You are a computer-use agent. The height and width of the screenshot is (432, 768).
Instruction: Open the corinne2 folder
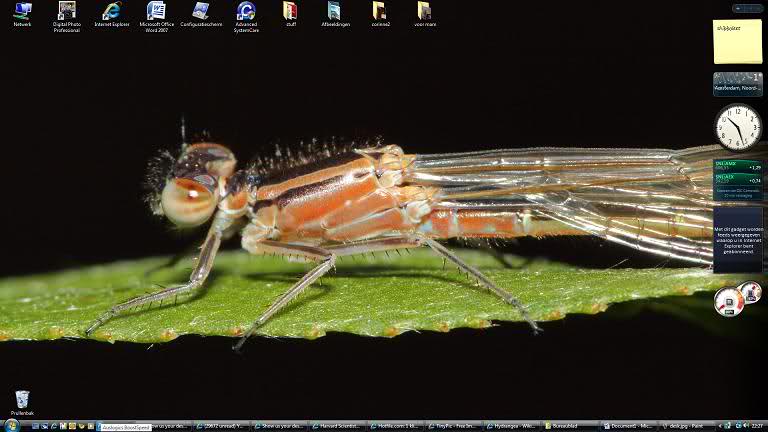pos(380,14)
